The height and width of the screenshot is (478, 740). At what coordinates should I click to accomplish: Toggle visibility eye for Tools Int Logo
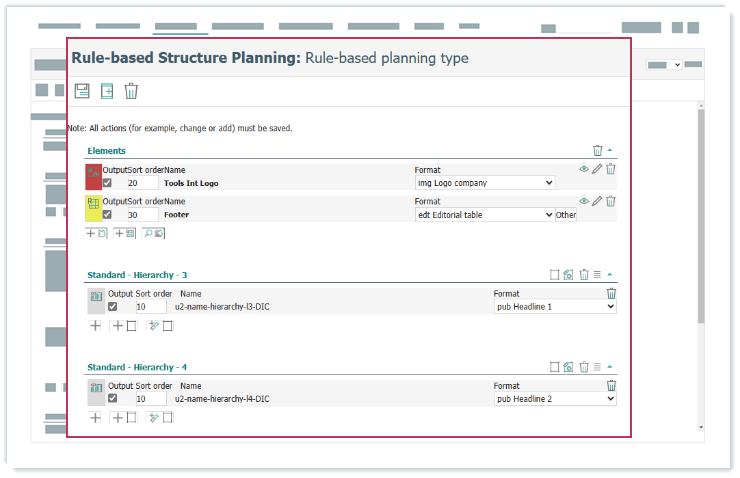tap(584, 169)
